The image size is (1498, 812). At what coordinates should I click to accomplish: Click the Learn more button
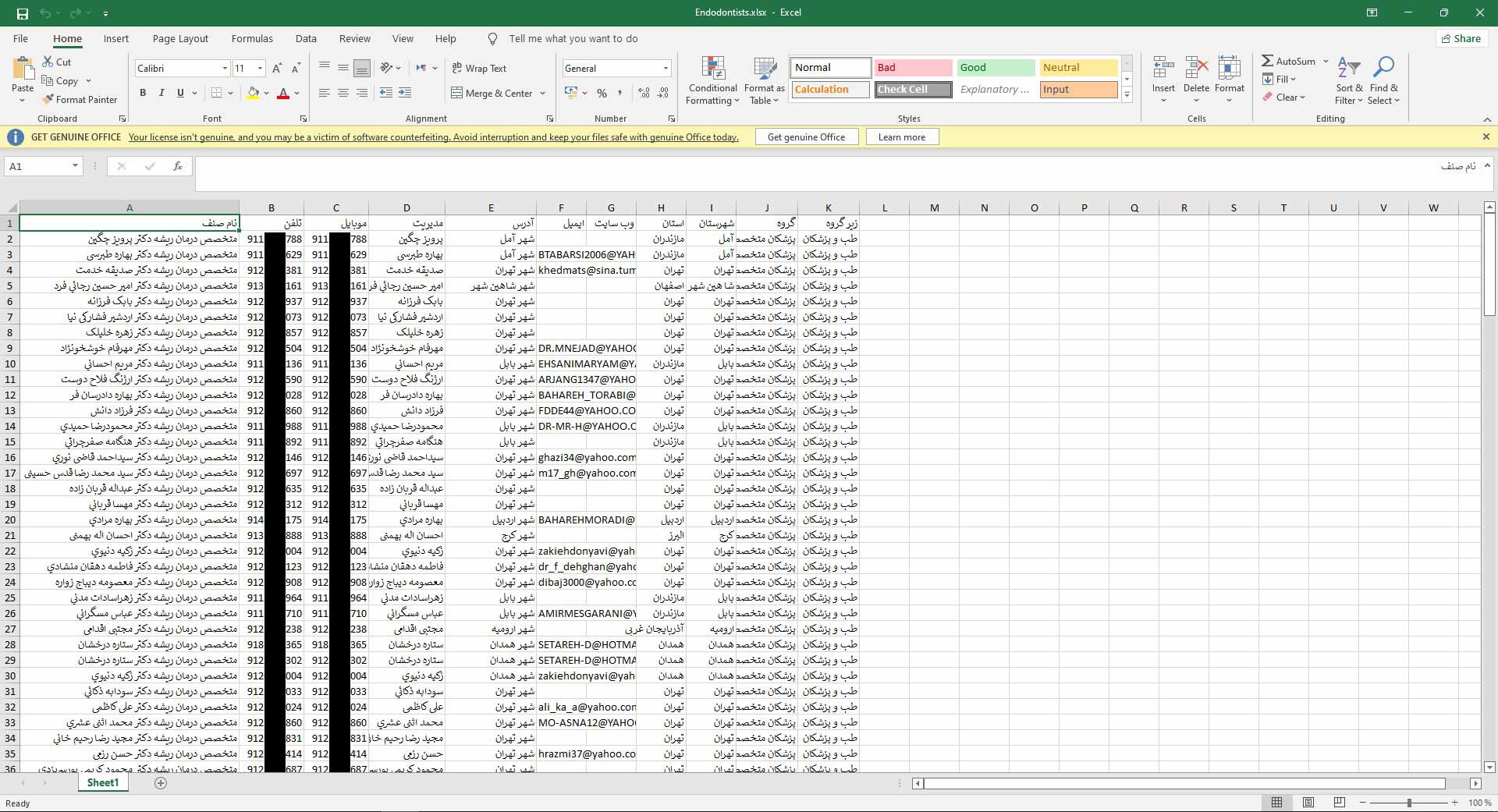tap(901, 137)
